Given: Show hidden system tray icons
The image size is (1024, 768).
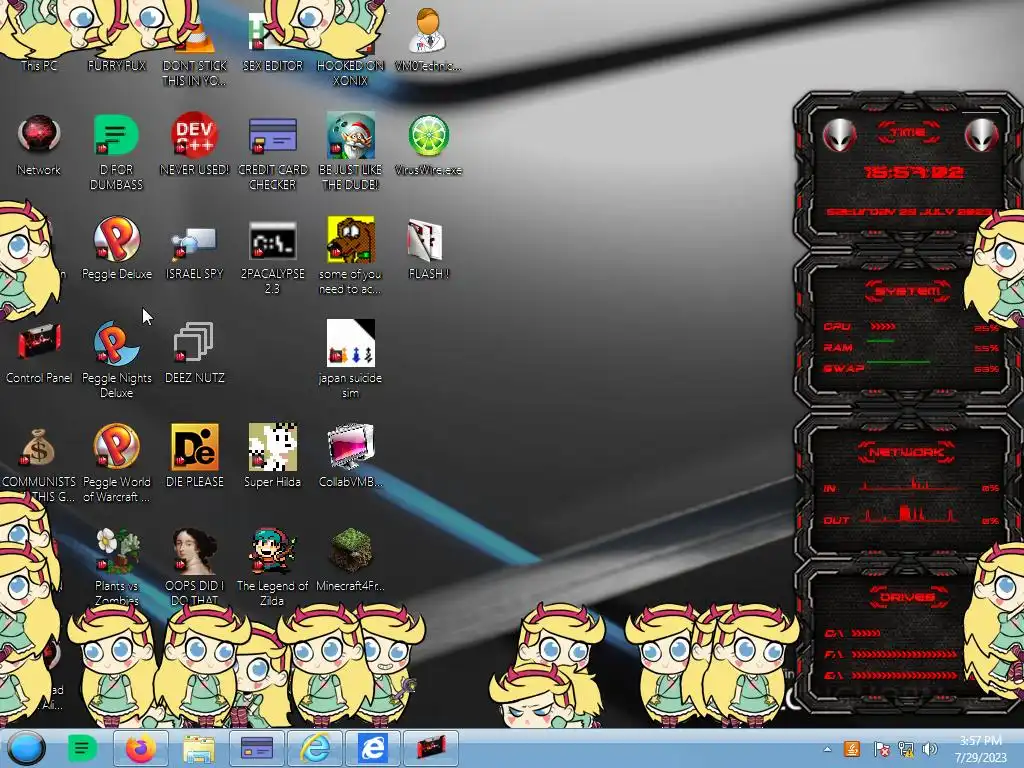Looking at the screenshot, I should pyautogui.click(x=827, y=750).
